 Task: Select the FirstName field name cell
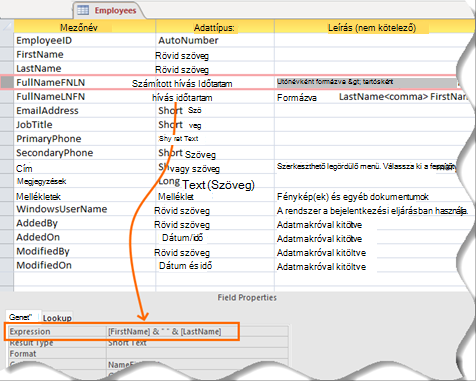[85, 54]
